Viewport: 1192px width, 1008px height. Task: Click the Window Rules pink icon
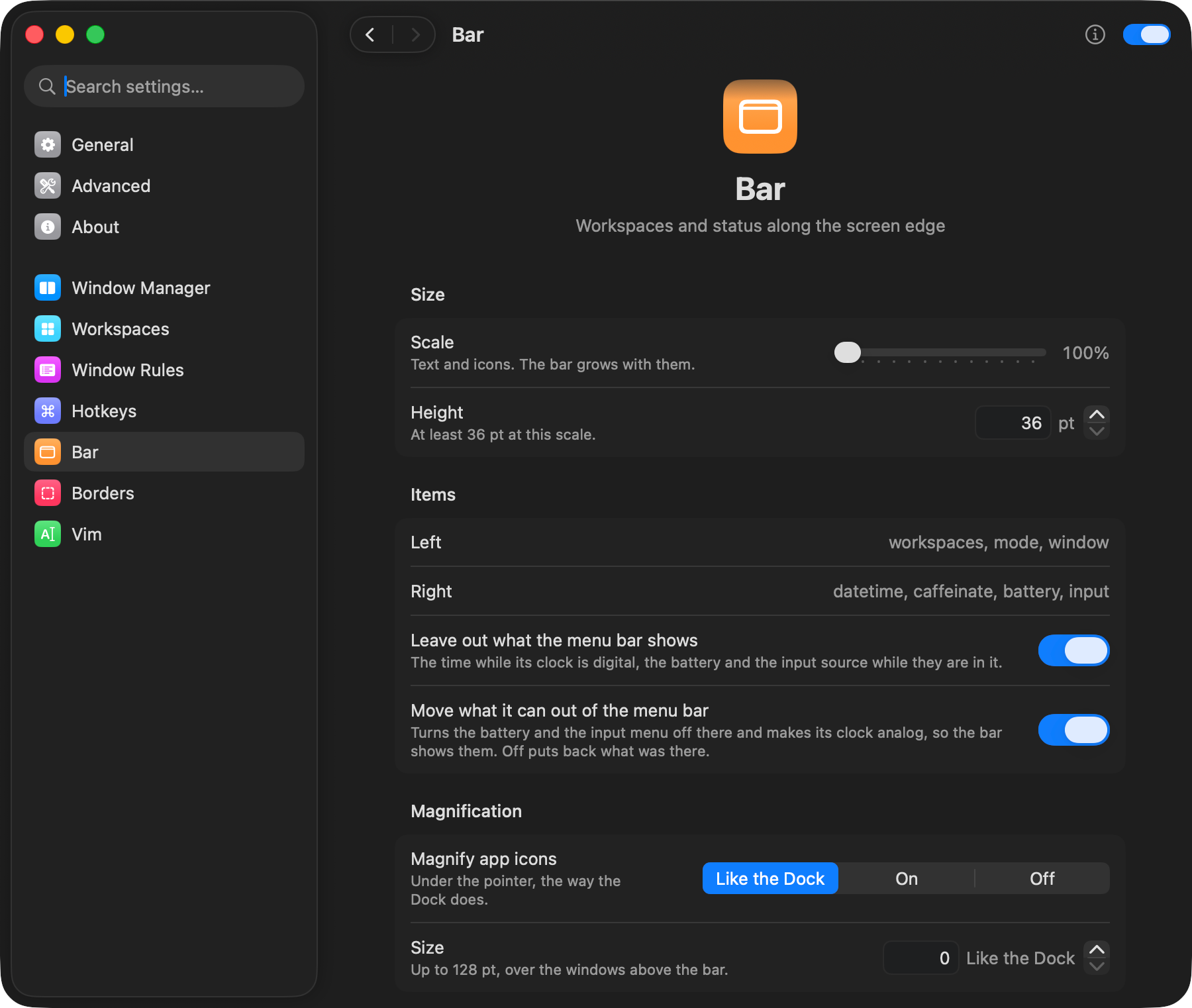pyautogui.click(x=48, y=370)
